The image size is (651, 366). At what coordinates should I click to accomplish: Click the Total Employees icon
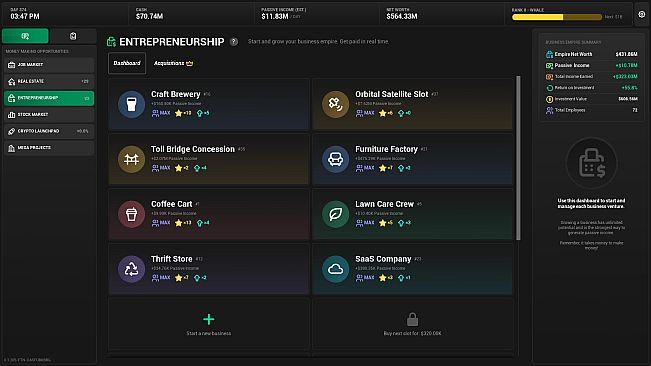[549, 110]
